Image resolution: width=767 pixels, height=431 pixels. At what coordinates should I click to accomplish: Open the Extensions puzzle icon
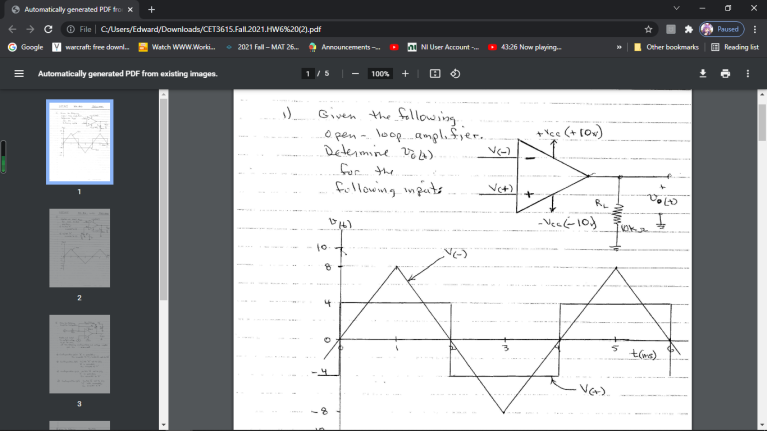click(689, 29)
